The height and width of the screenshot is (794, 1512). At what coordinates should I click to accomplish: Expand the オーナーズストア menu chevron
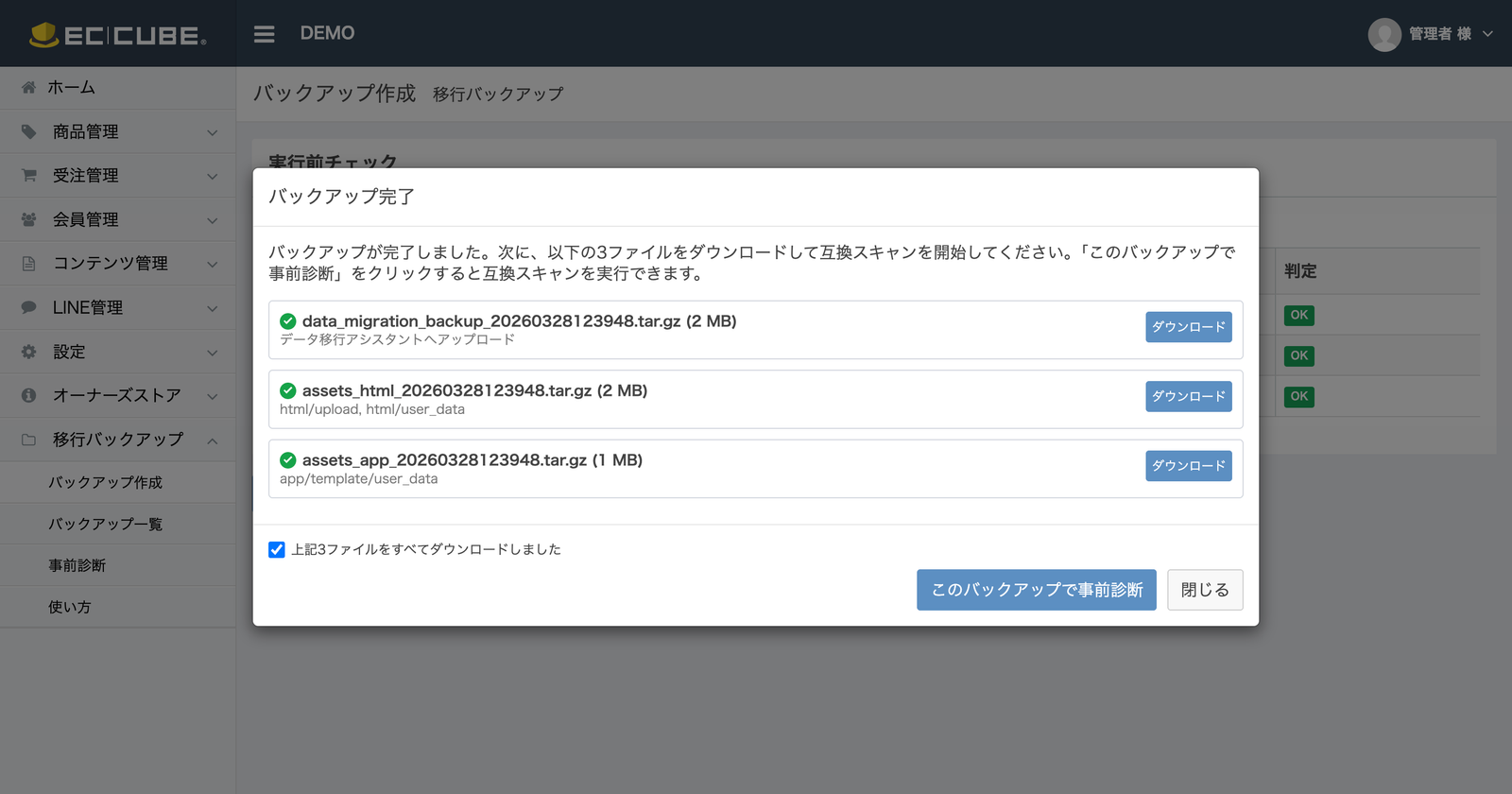pyautogui.click(x=212, y=396)
